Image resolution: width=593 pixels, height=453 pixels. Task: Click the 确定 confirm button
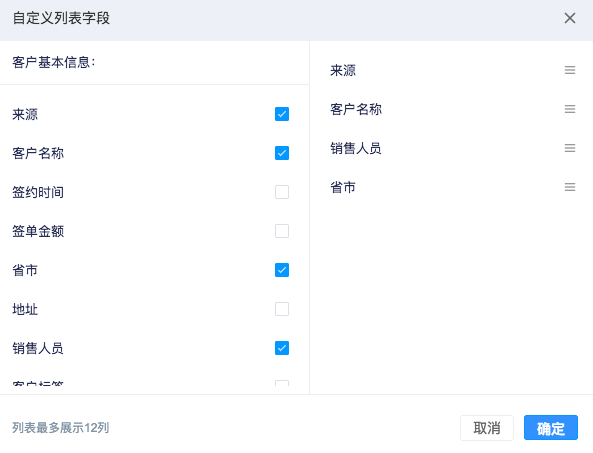pos(551,428)
